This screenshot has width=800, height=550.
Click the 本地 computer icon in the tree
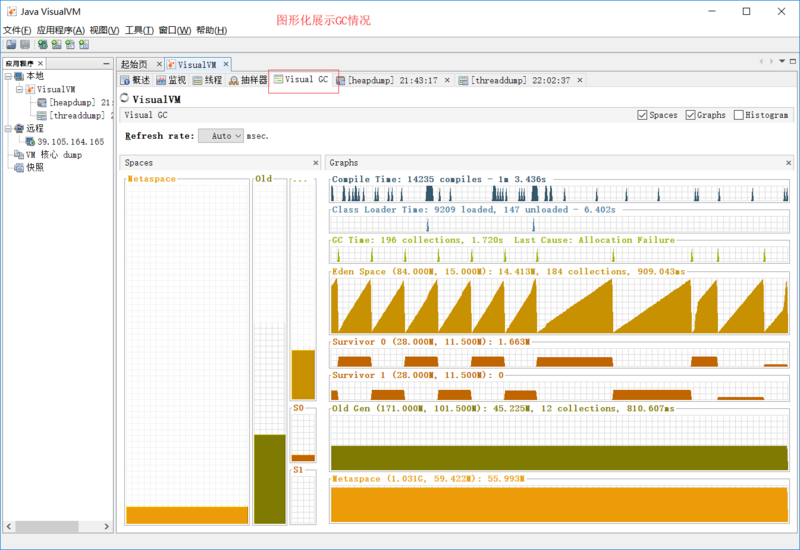pos(19,77)
